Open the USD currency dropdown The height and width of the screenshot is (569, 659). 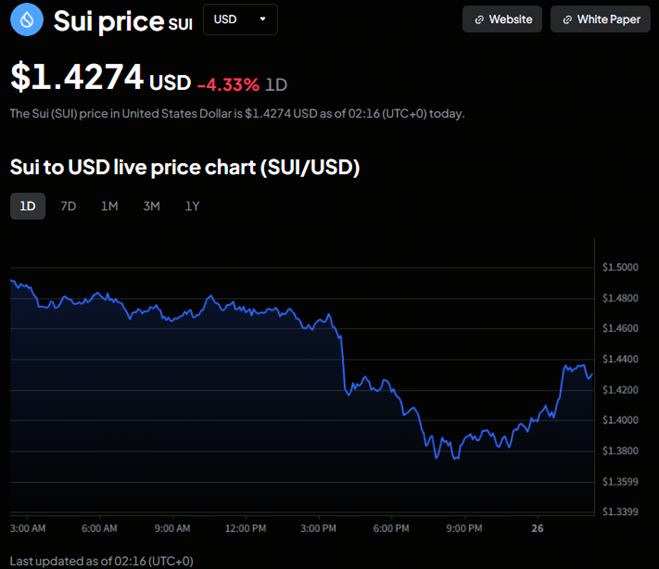click(x=240, y=19)
